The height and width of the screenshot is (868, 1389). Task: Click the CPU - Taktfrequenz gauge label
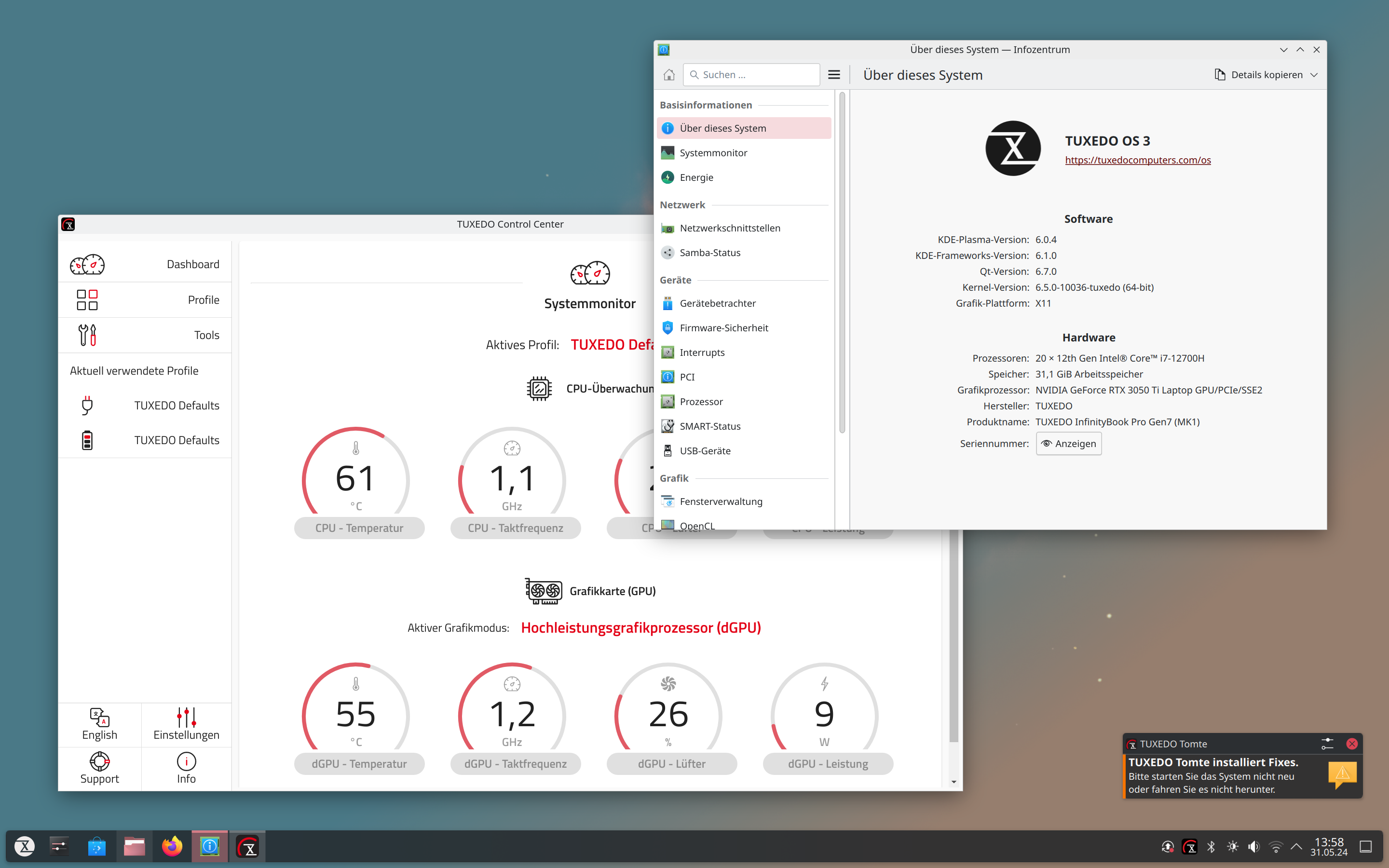point(516,528)
